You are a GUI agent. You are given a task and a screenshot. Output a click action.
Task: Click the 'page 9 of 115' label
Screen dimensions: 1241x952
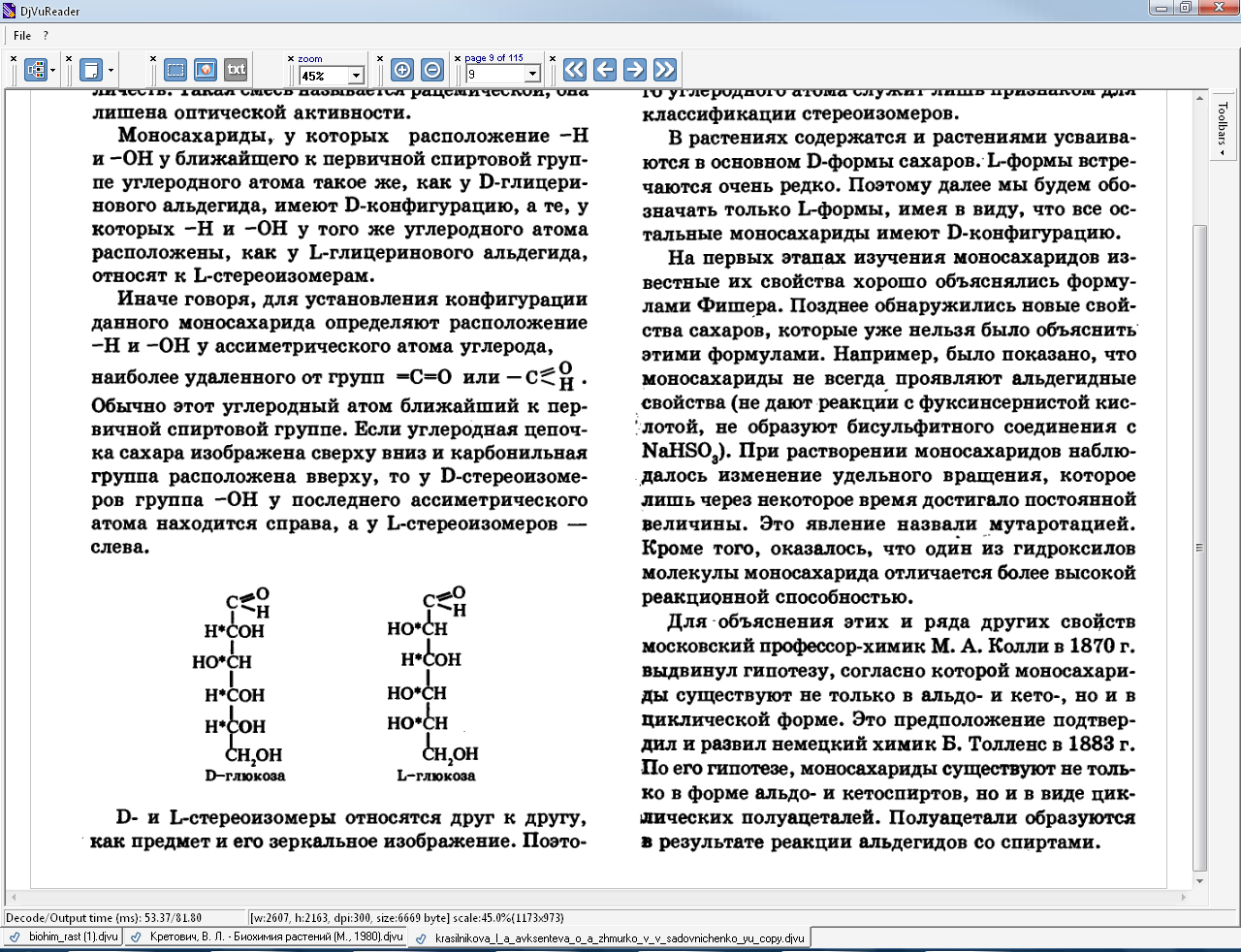click(x=494, y=58)
